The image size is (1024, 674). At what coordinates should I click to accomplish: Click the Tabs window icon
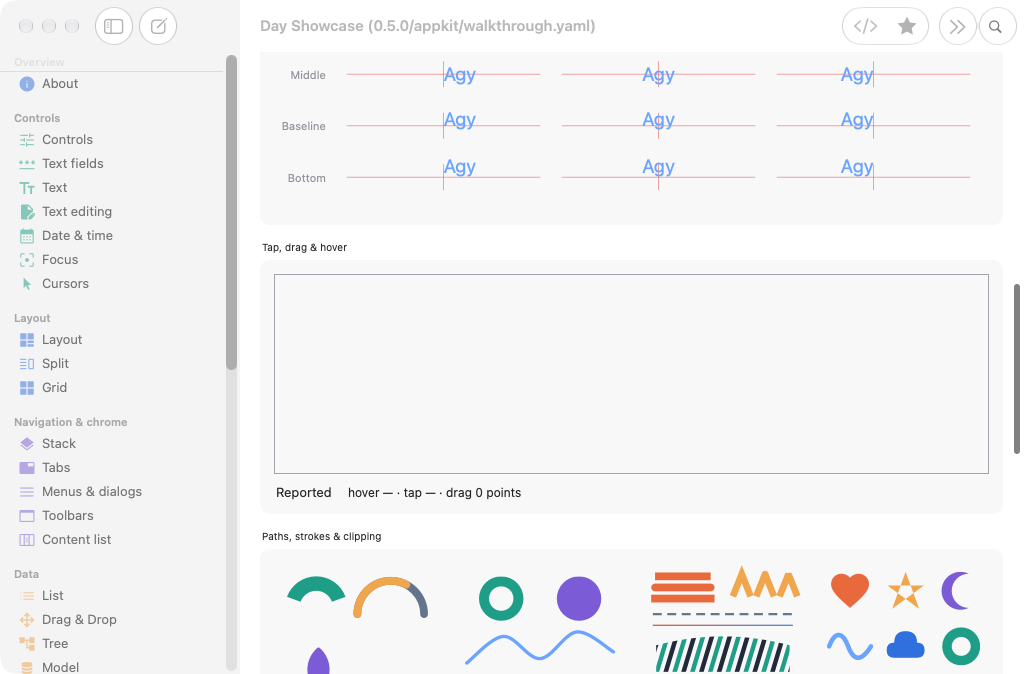(x=27, y=468)
